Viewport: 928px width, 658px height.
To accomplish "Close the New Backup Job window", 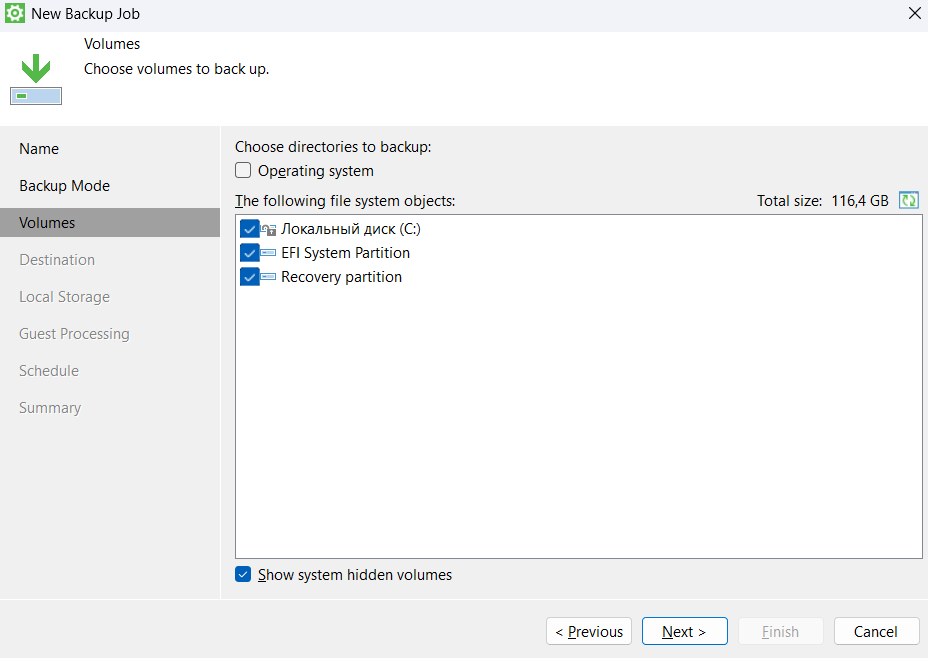I will [914, 14].
